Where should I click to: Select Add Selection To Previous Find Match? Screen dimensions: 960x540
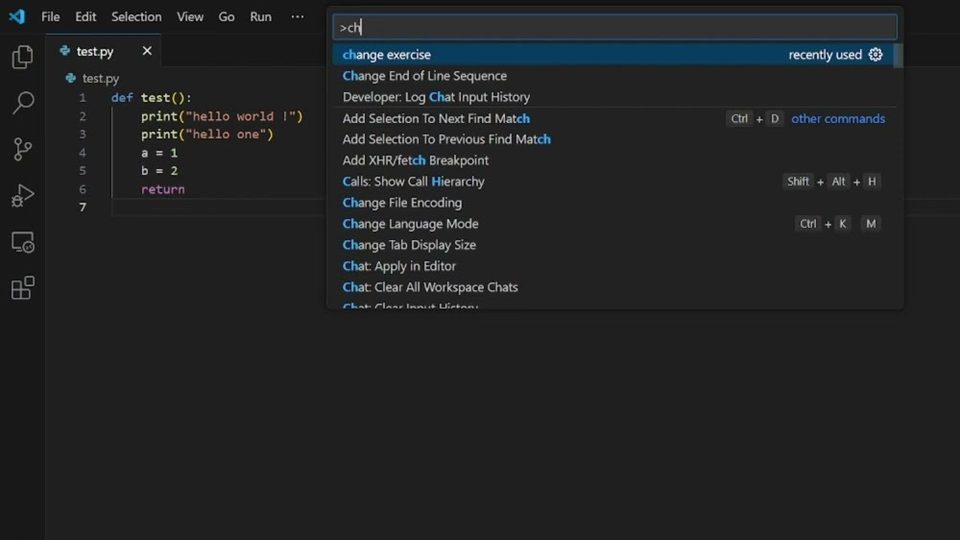click(x=613, y=139)
